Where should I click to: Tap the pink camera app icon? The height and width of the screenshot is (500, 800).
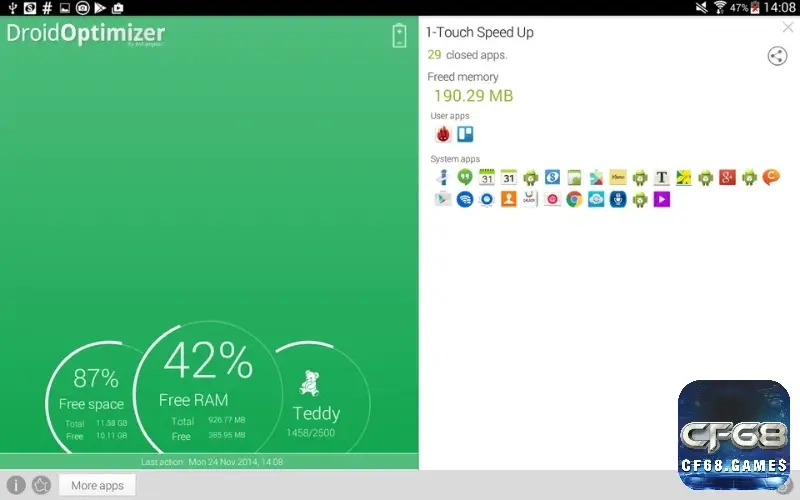coord(552,199)
